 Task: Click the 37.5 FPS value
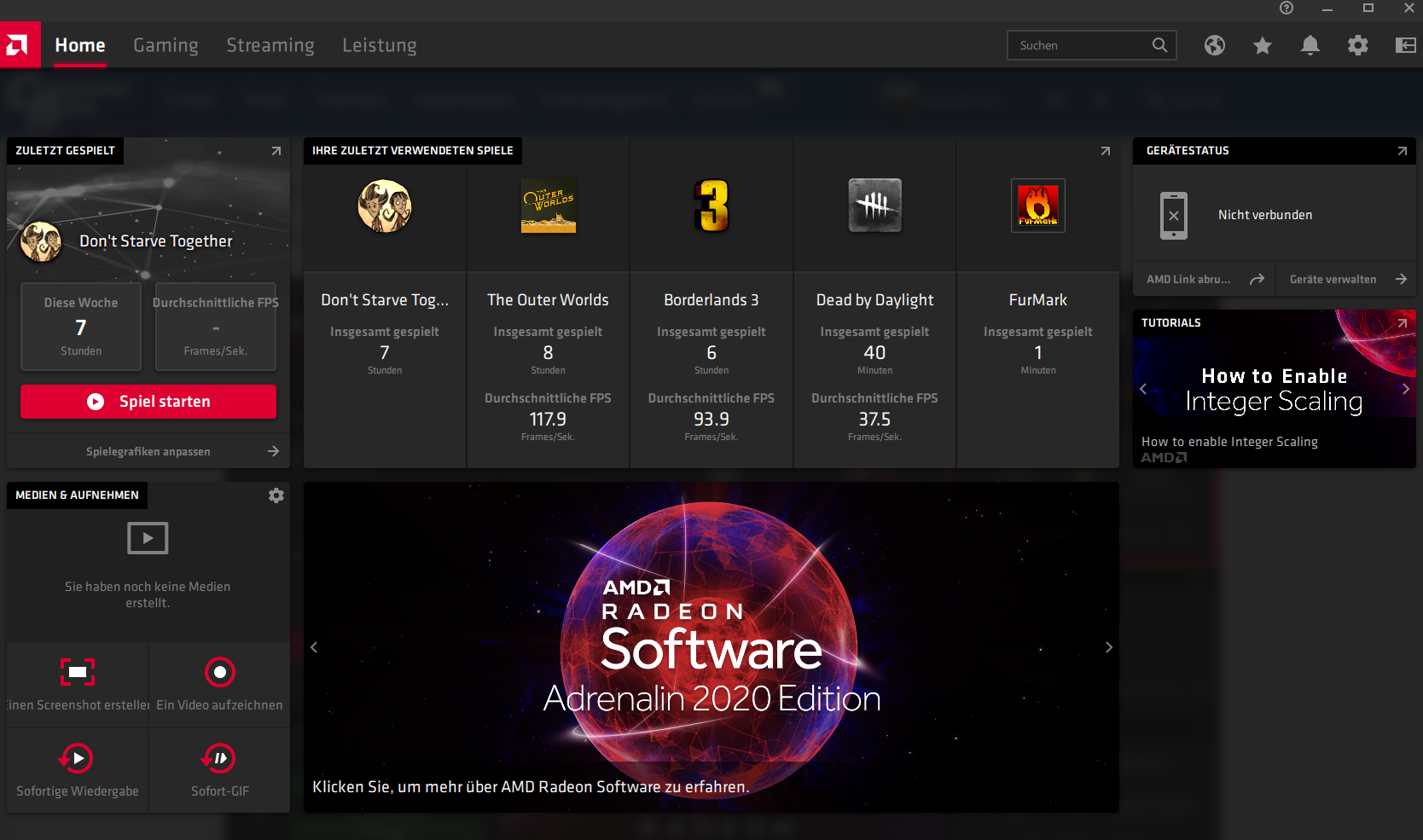pyautogui.click(x=875, y=420)
